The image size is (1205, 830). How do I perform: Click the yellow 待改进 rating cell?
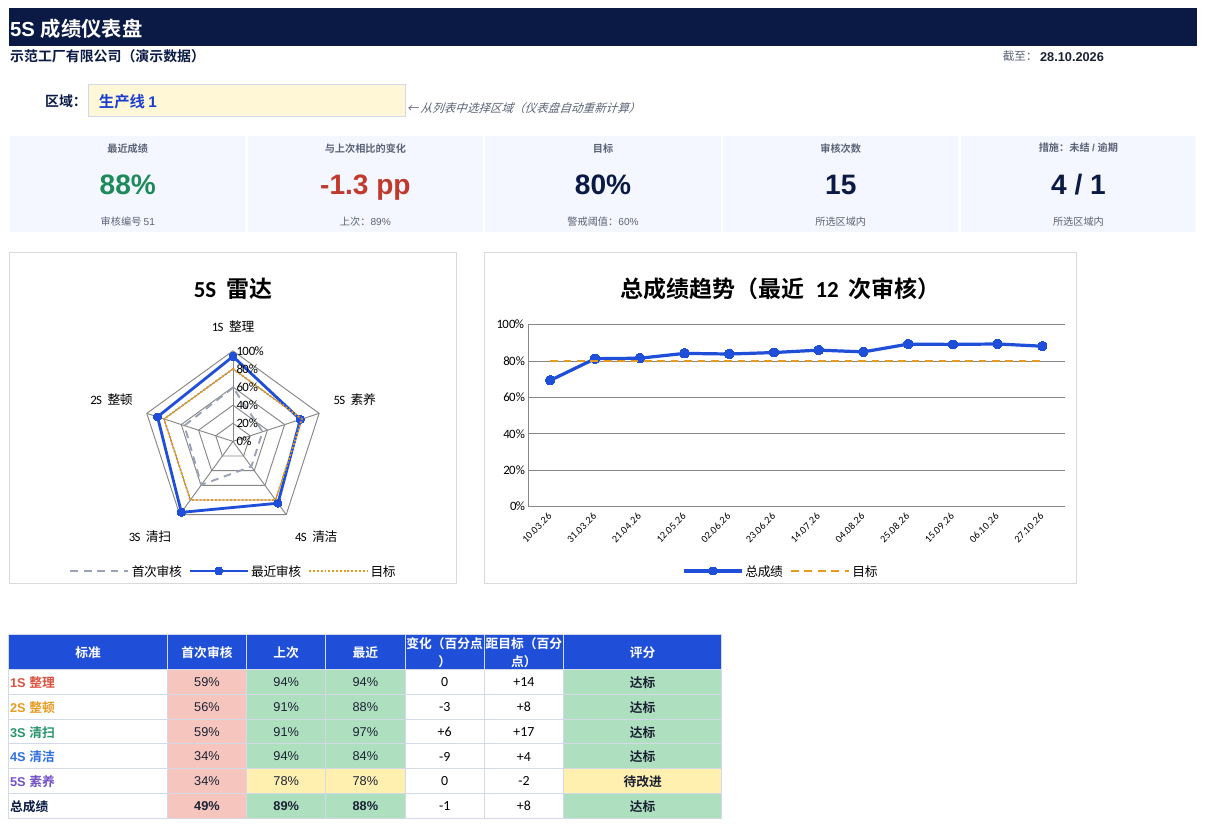click(642, 781)
